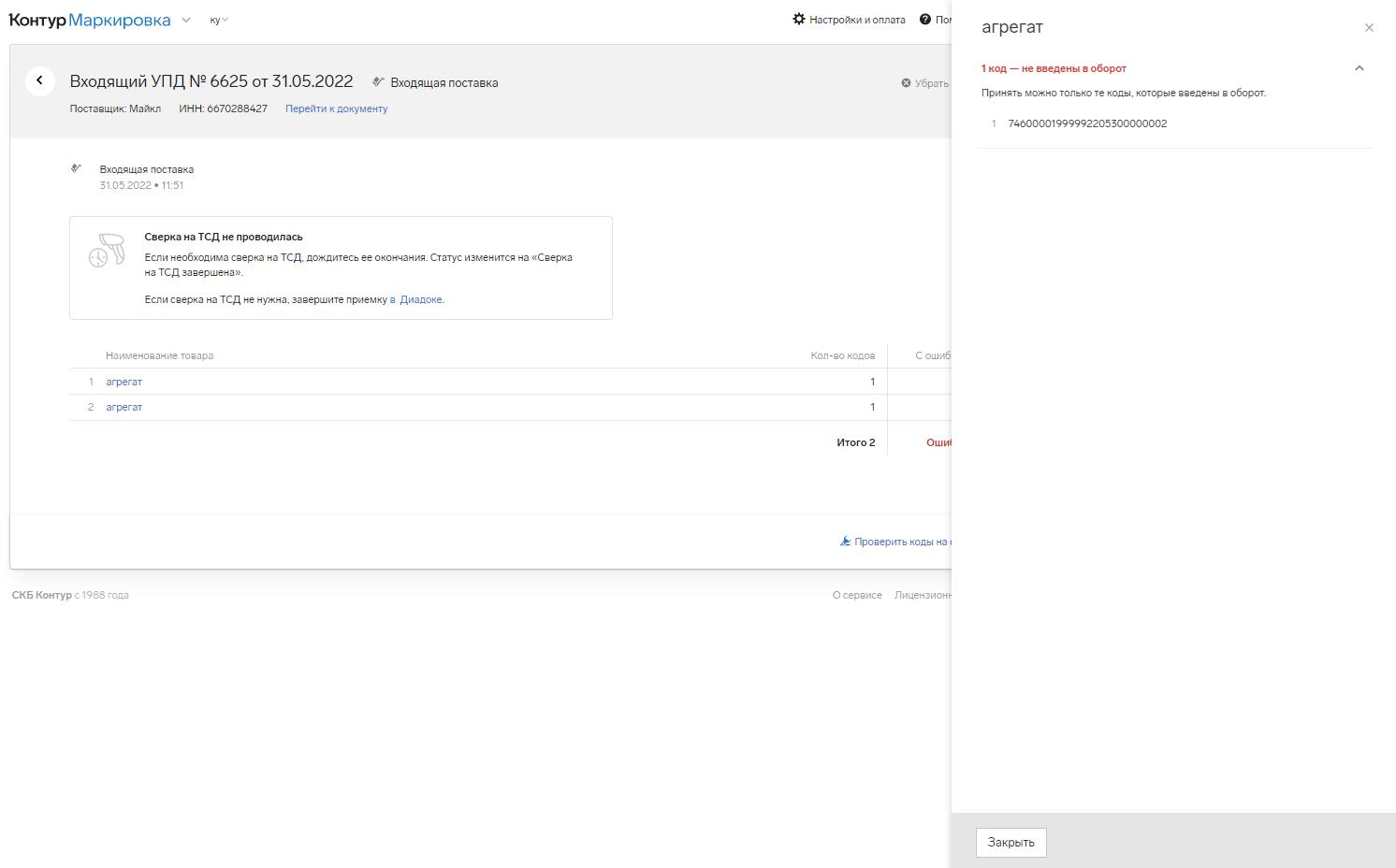
Task: Close the агрегат side panel with X
Action: [1369, 28]
